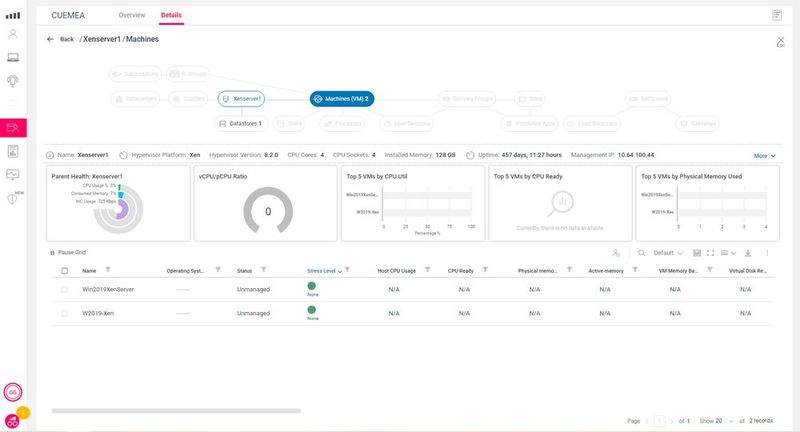Filter the Operating System column
Image resolution: width=800 pixels, height=432 pixels.
point(218,270)
